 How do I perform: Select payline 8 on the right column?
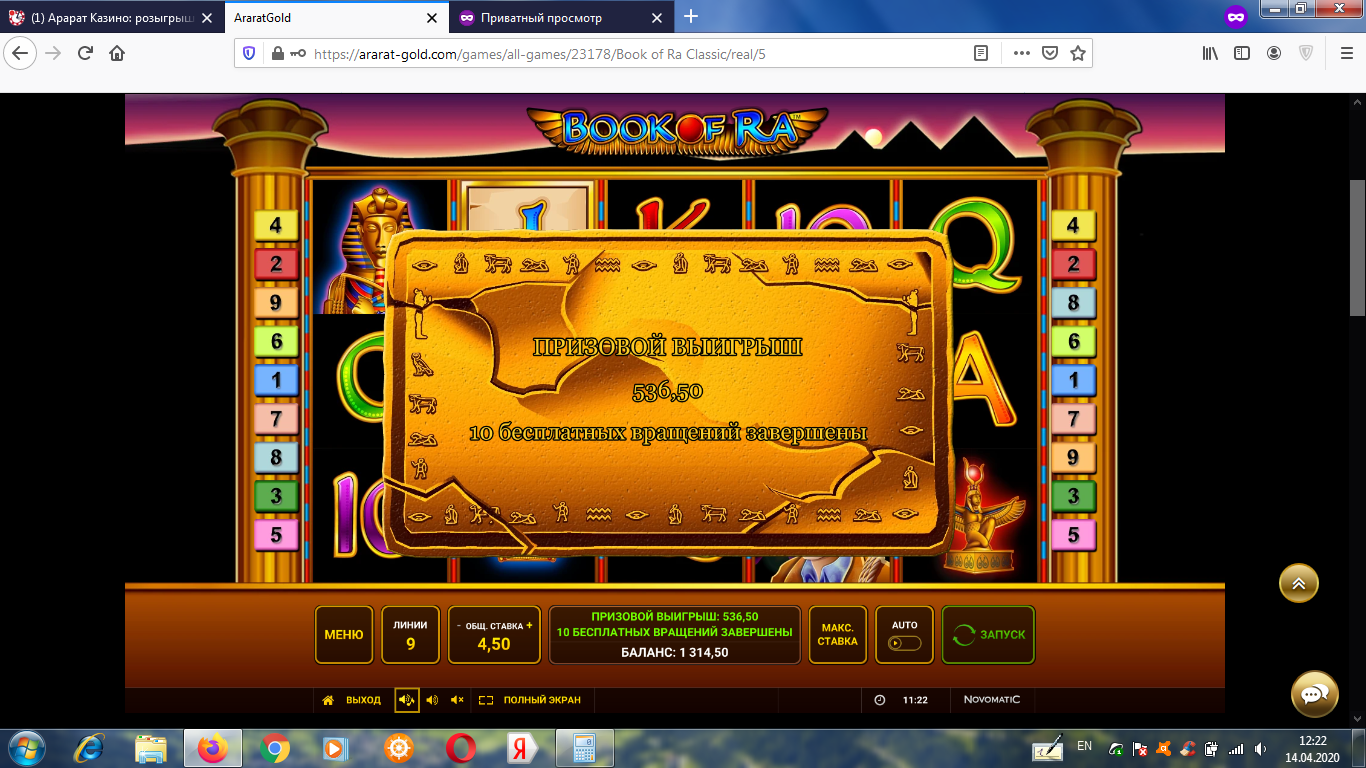1073,303
